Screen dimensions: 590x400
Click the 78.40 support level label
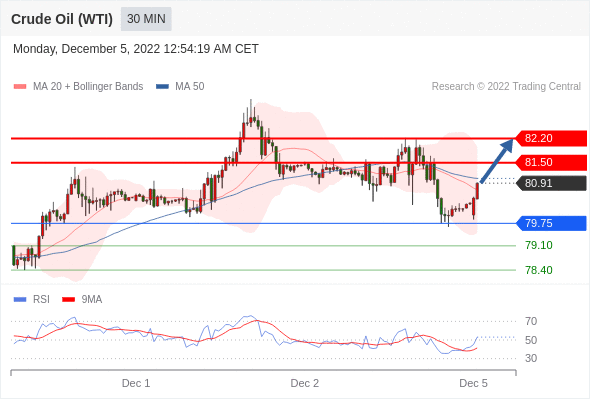[x=539, y=270]
